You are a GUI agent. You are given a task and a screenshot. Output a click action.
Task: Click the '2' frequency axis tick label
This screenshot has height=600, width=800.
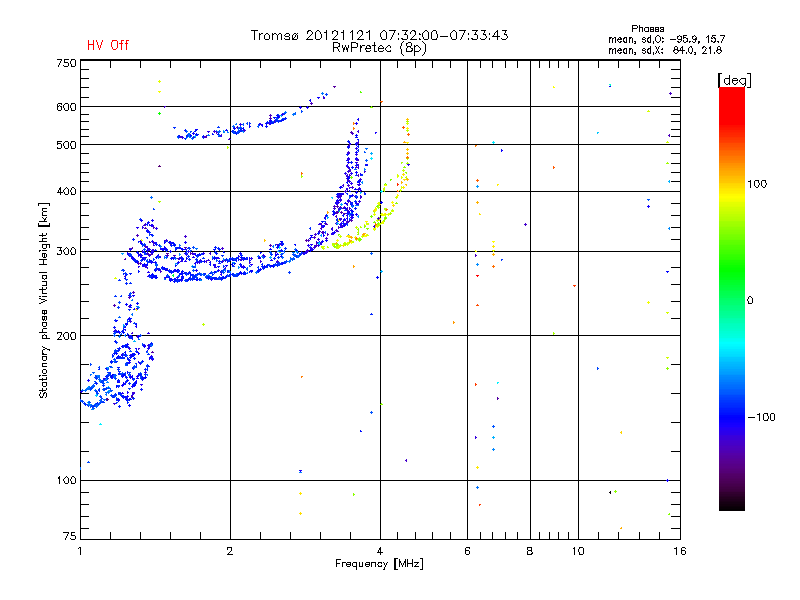pyautogui.click(x=230, y=551)
